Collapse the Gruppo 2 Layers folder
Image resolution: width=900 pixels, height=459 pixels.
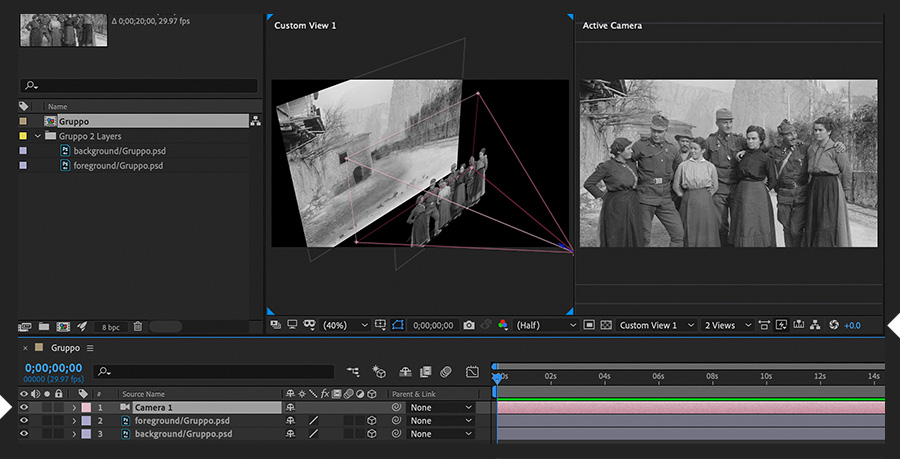coord(38,136)
